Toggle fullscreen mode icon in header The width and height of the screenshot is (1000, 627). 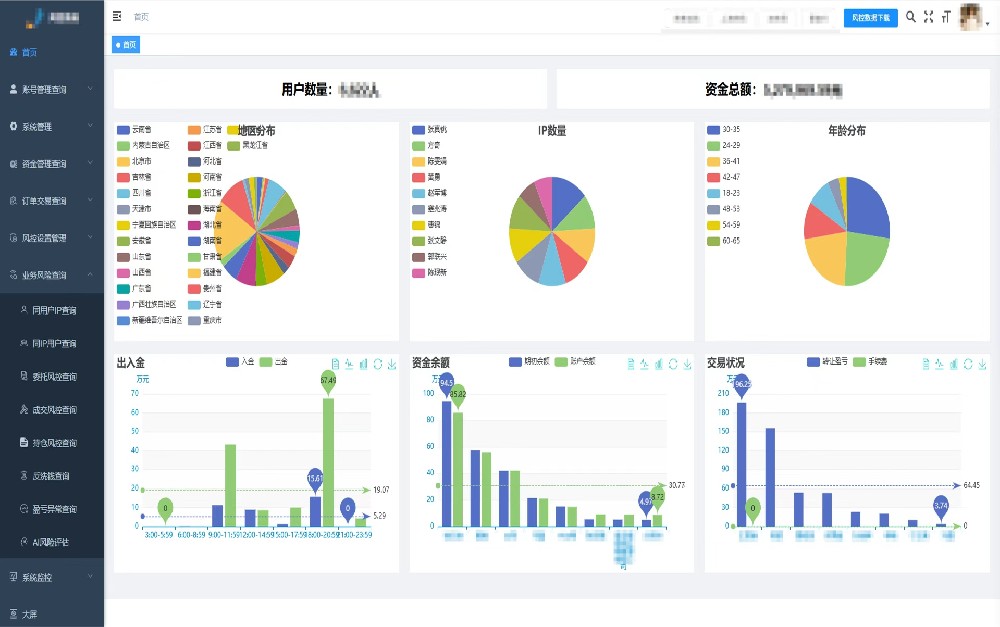pyautogui.click(x=928, y=17)
